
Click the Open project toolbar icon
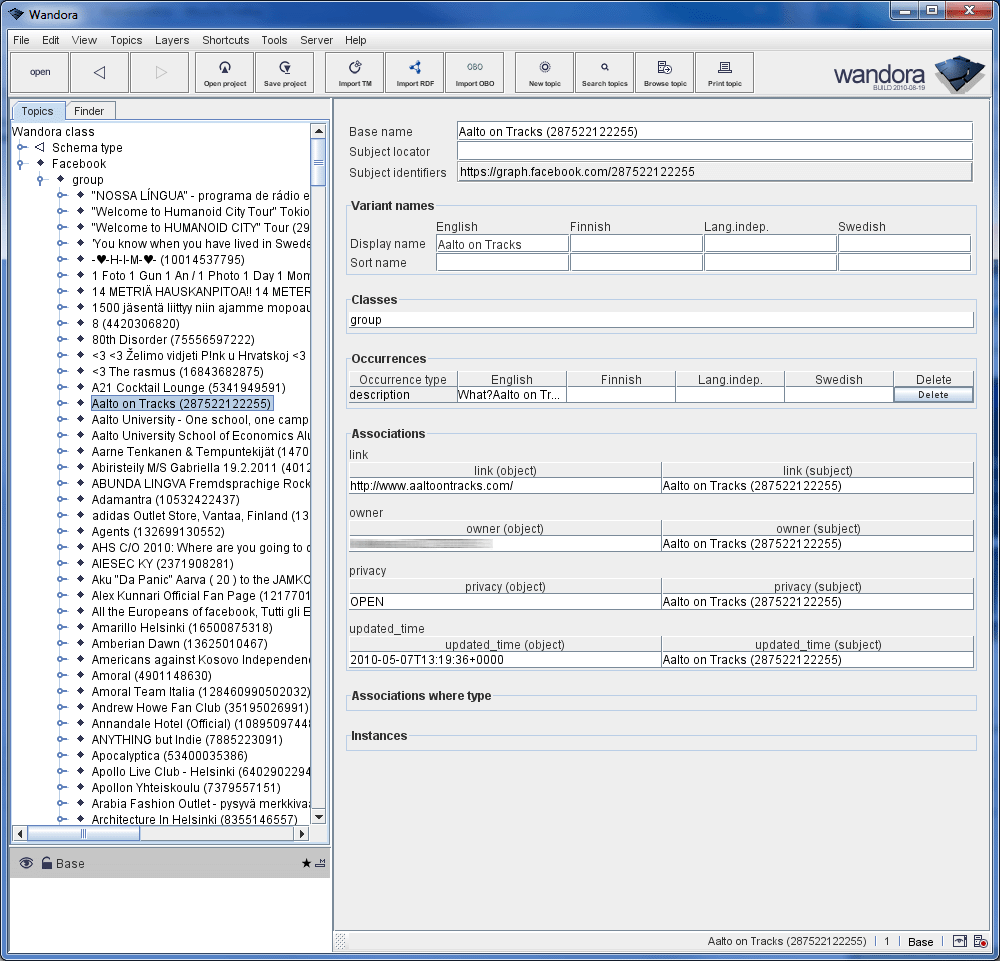pyautogui.click(x=225, y=72)
